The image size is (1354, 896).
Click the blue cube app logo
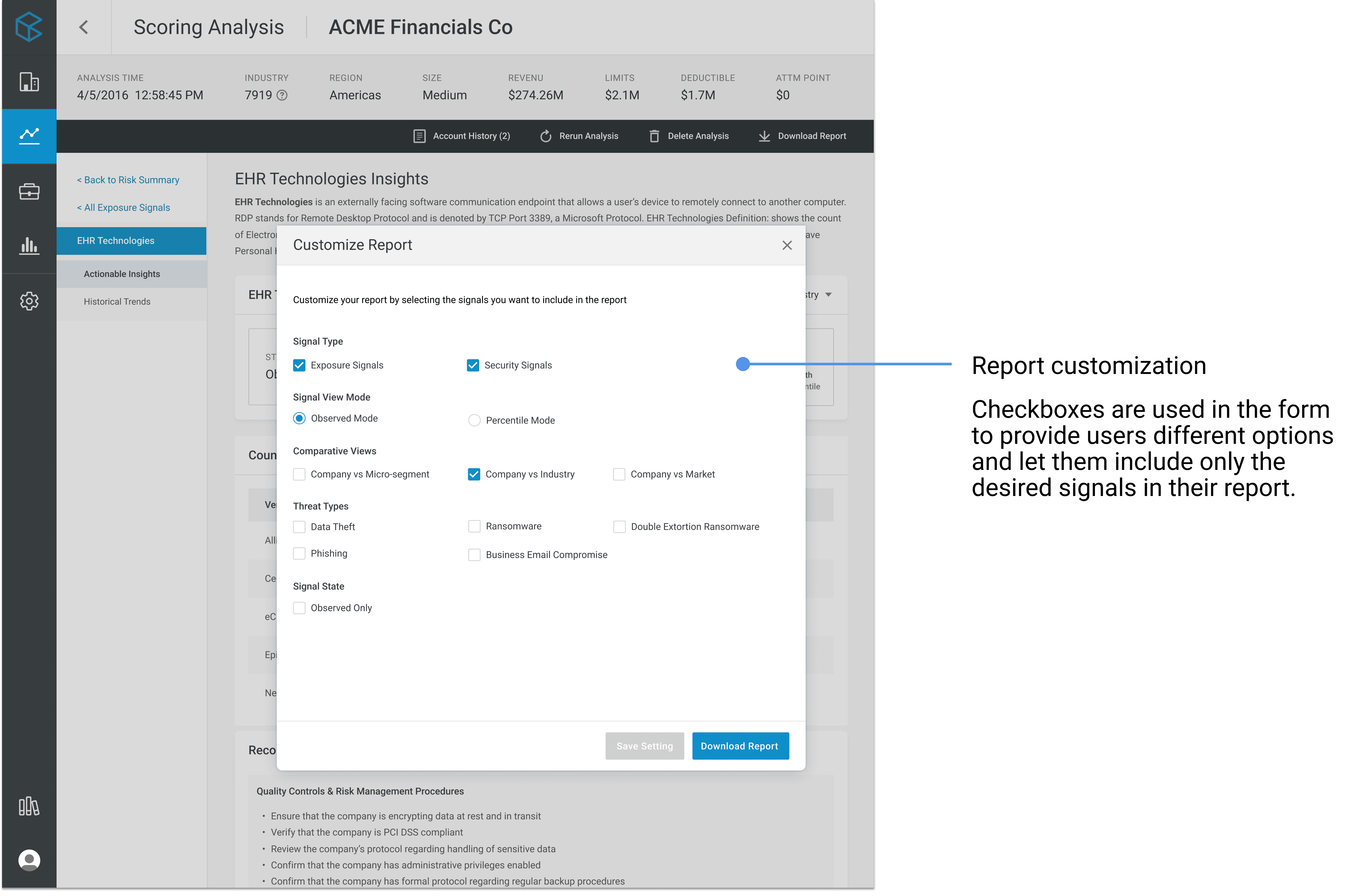(29, 27)
